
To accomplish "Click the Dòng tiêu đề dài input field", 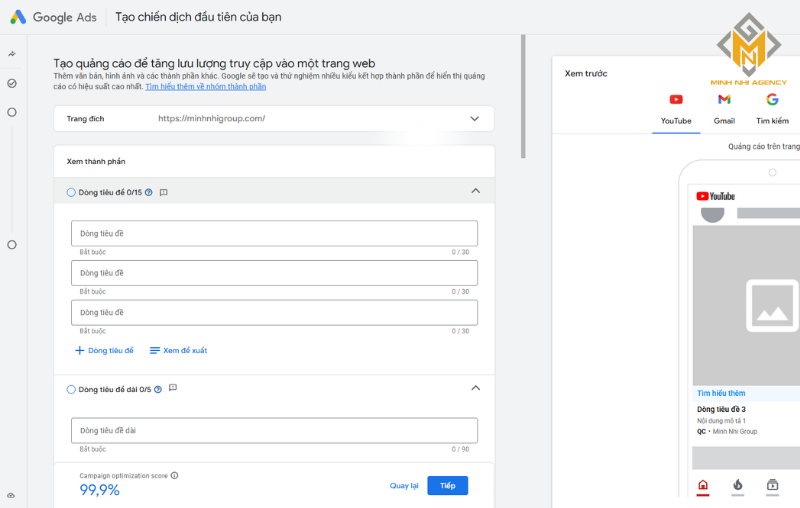I will coord(274,430).
